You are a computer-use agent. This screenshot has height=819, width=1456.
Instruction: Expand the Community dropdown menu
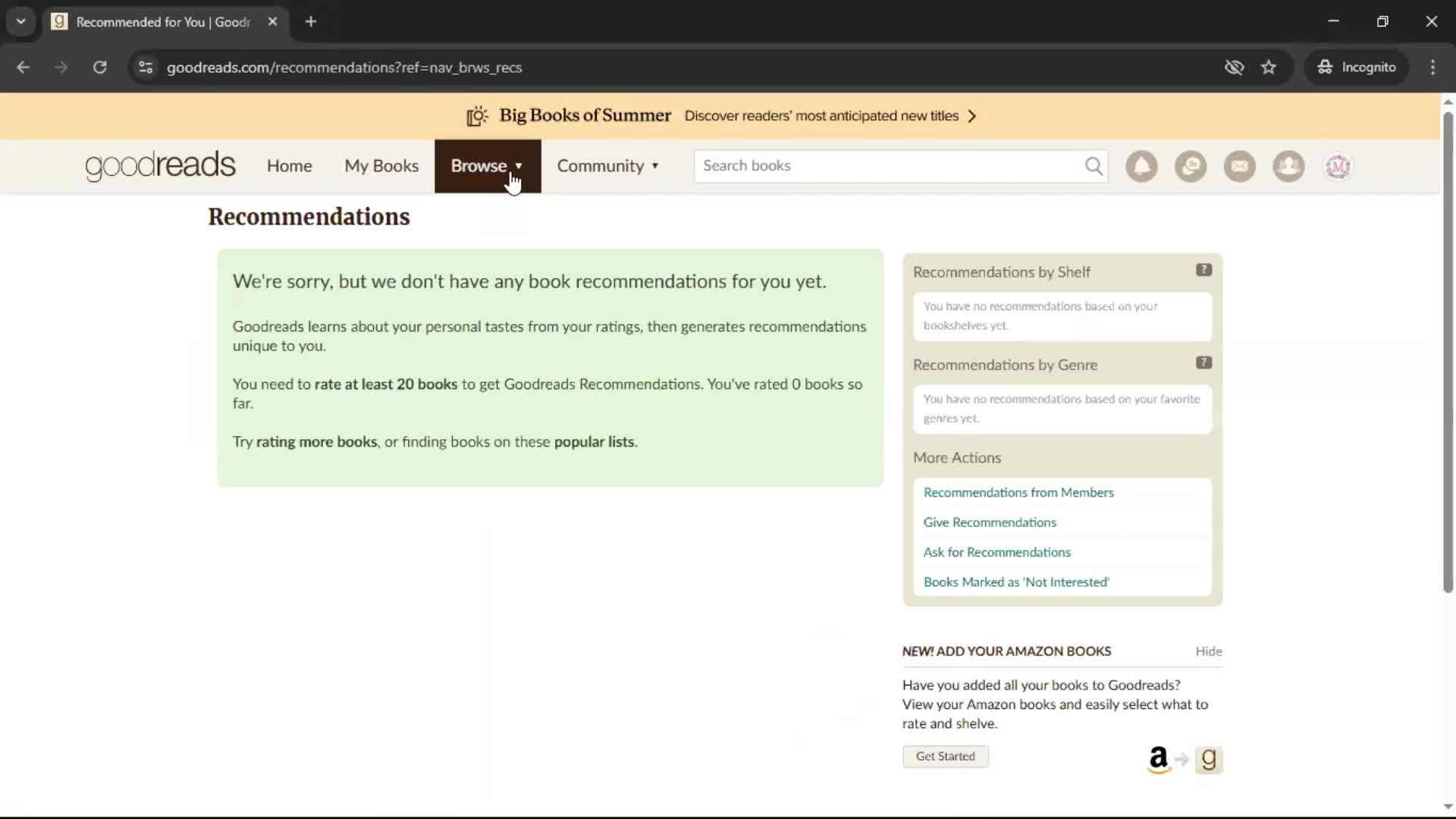[608, 166]
